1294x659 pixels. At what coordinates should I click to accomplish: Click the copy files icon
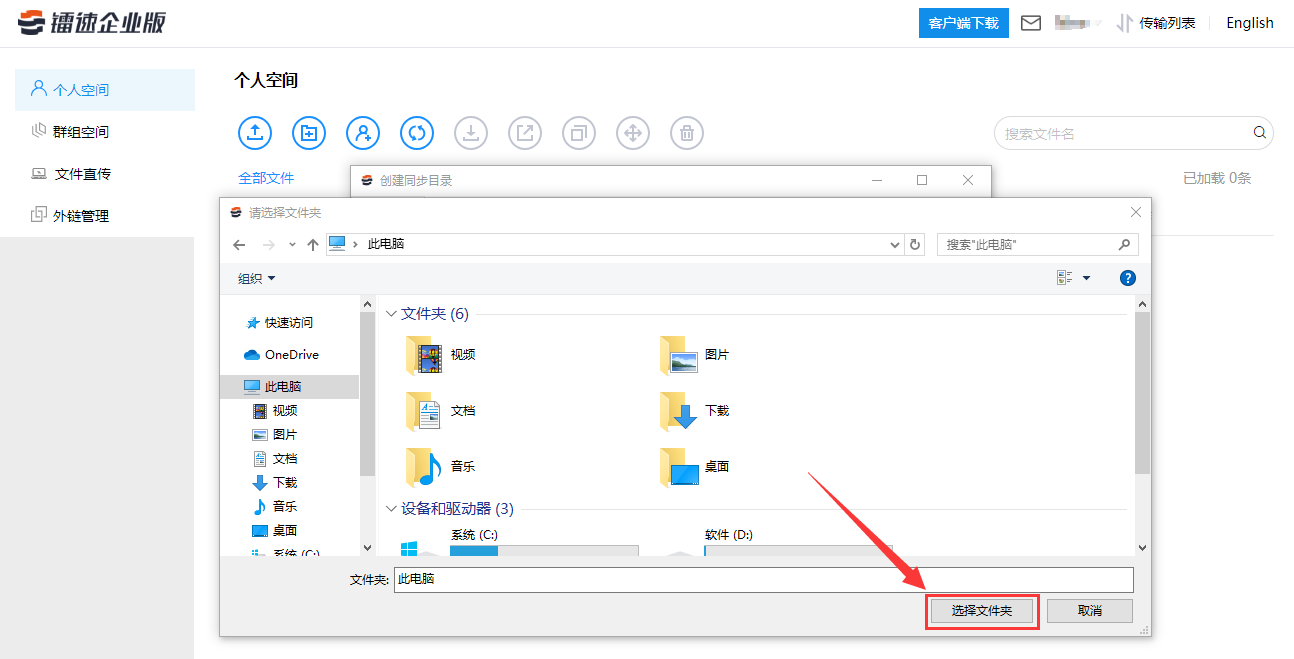pos(578,132)
